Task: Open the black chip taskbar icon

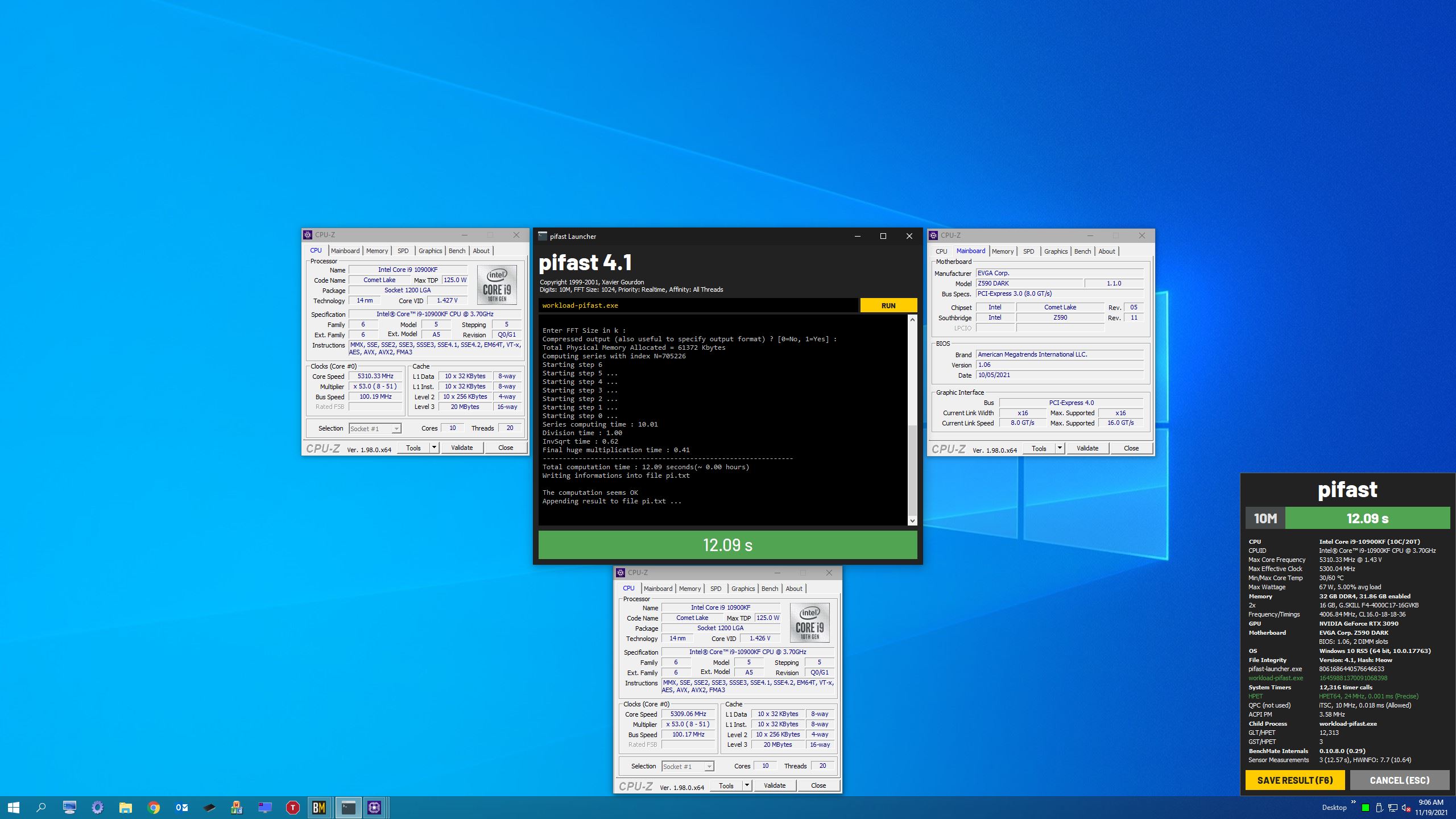Action: click(209, 807)
